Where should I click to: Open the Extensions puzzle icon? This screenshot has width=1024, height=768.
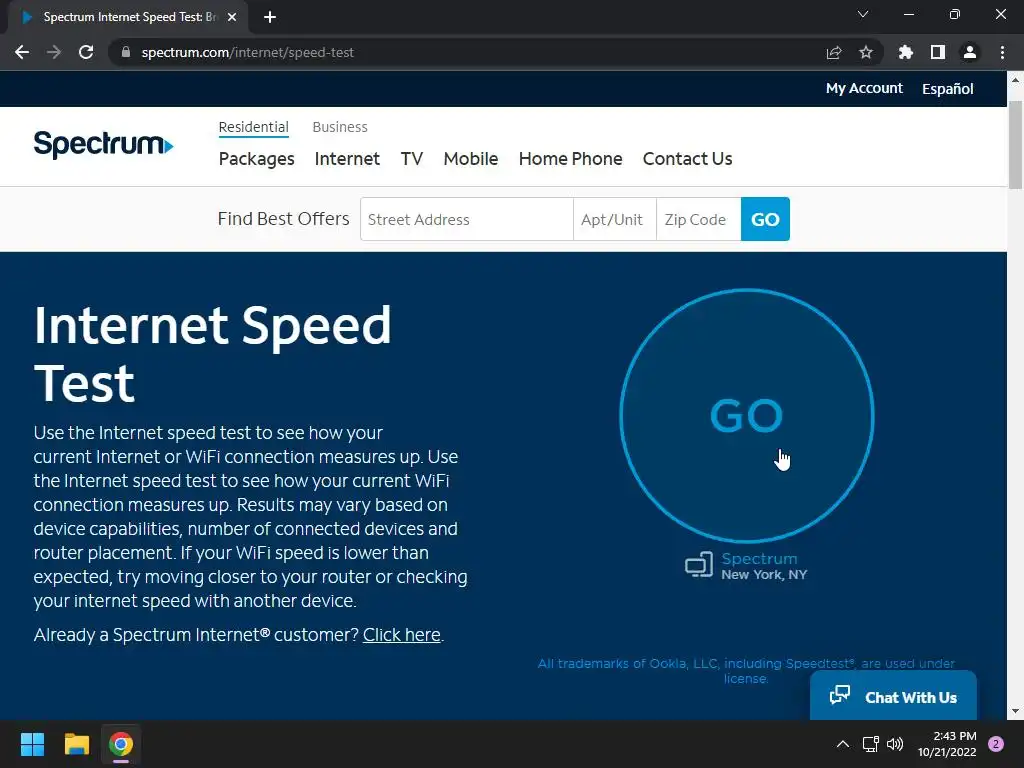pyautogui.click(x=906, y=52)
